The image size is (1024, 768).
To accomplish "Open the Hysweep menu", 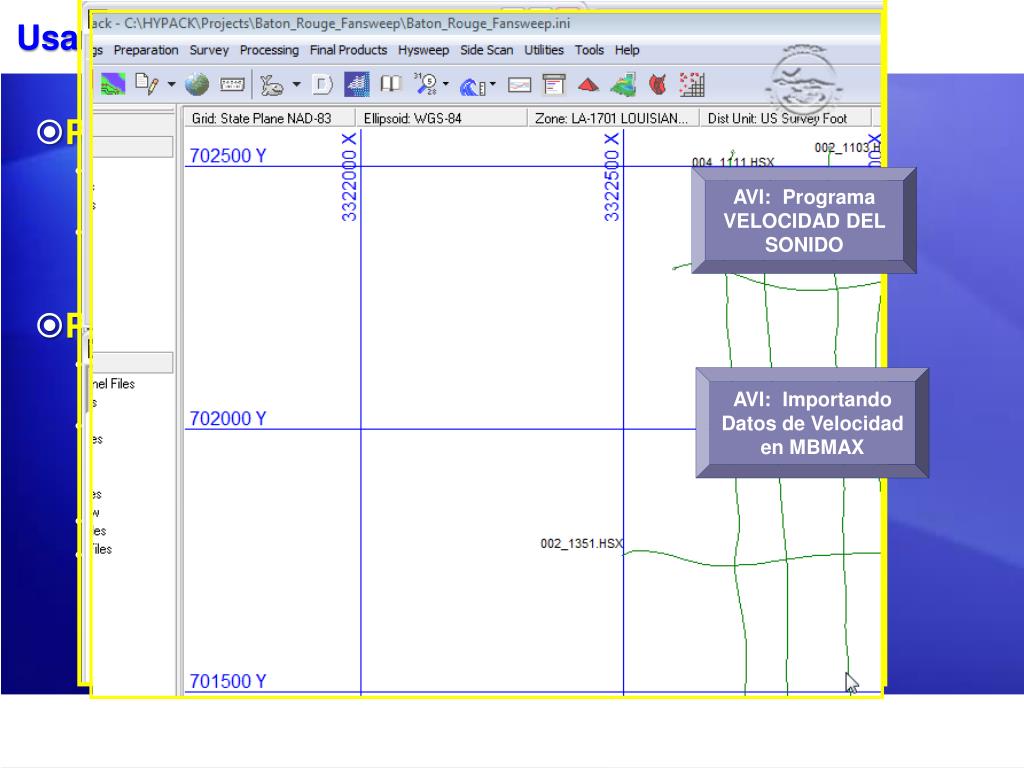I will [423, 50].
